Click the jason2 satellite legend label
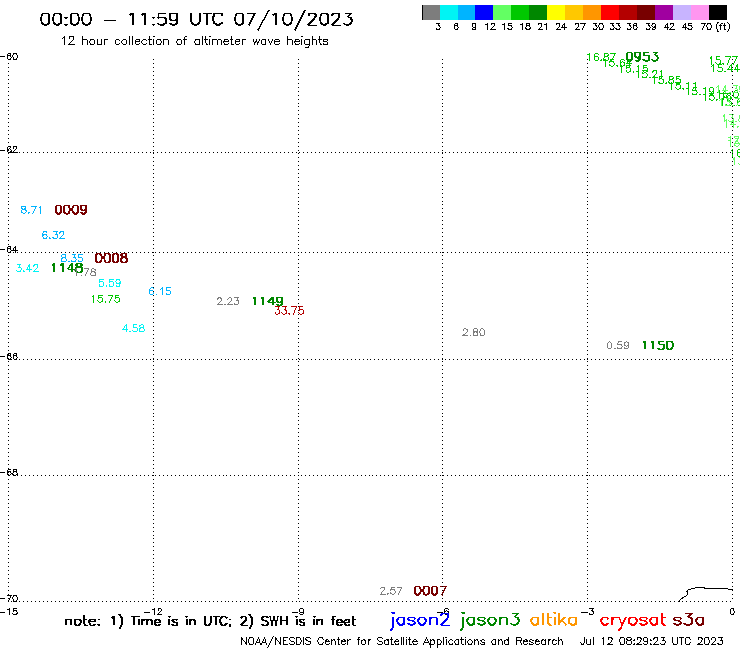 420,621
